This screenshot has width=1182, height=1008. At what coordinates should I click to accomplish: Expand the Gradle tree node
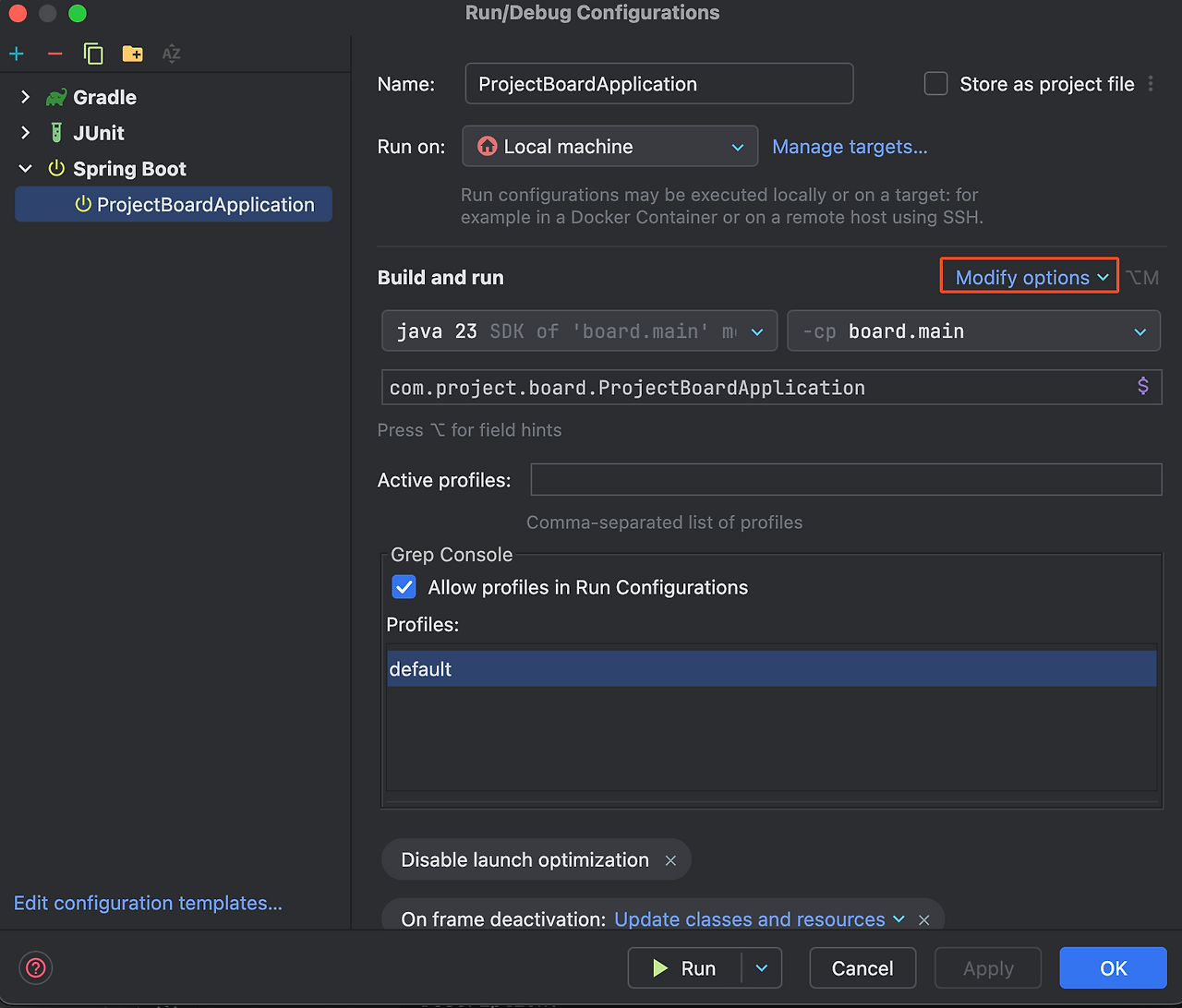pyautogui.click(x=25, y=97)
